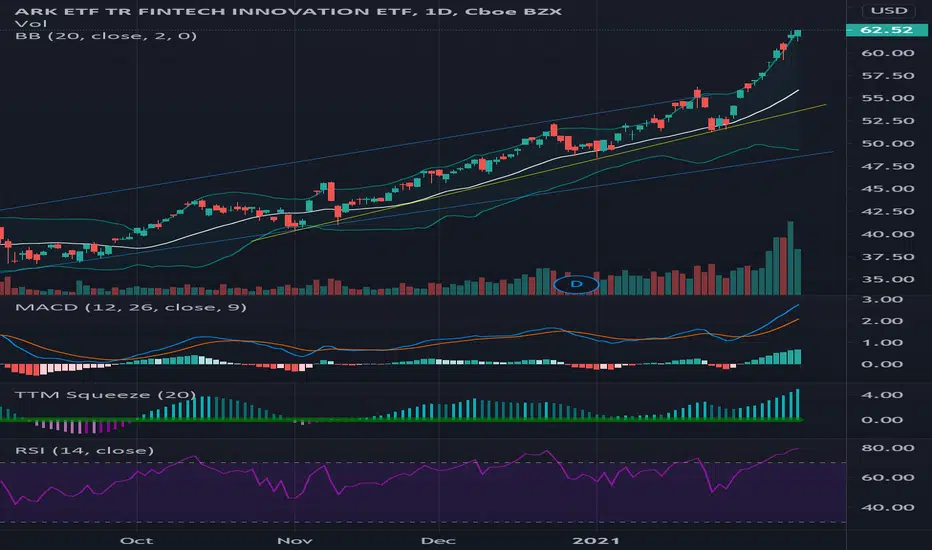The width and height of the screenshot is (932, 550).
Task: Click the 3.00 MACD scale label
Action: tap(882, 299)
